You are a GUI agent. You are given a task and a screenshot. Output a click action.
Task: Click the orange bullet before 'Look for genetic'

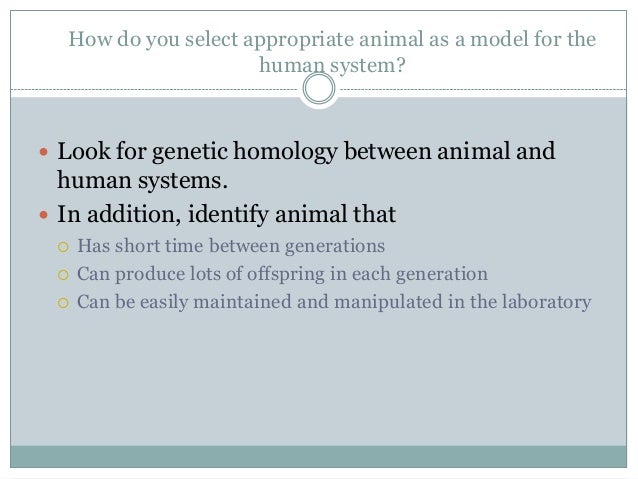(44, 152)
